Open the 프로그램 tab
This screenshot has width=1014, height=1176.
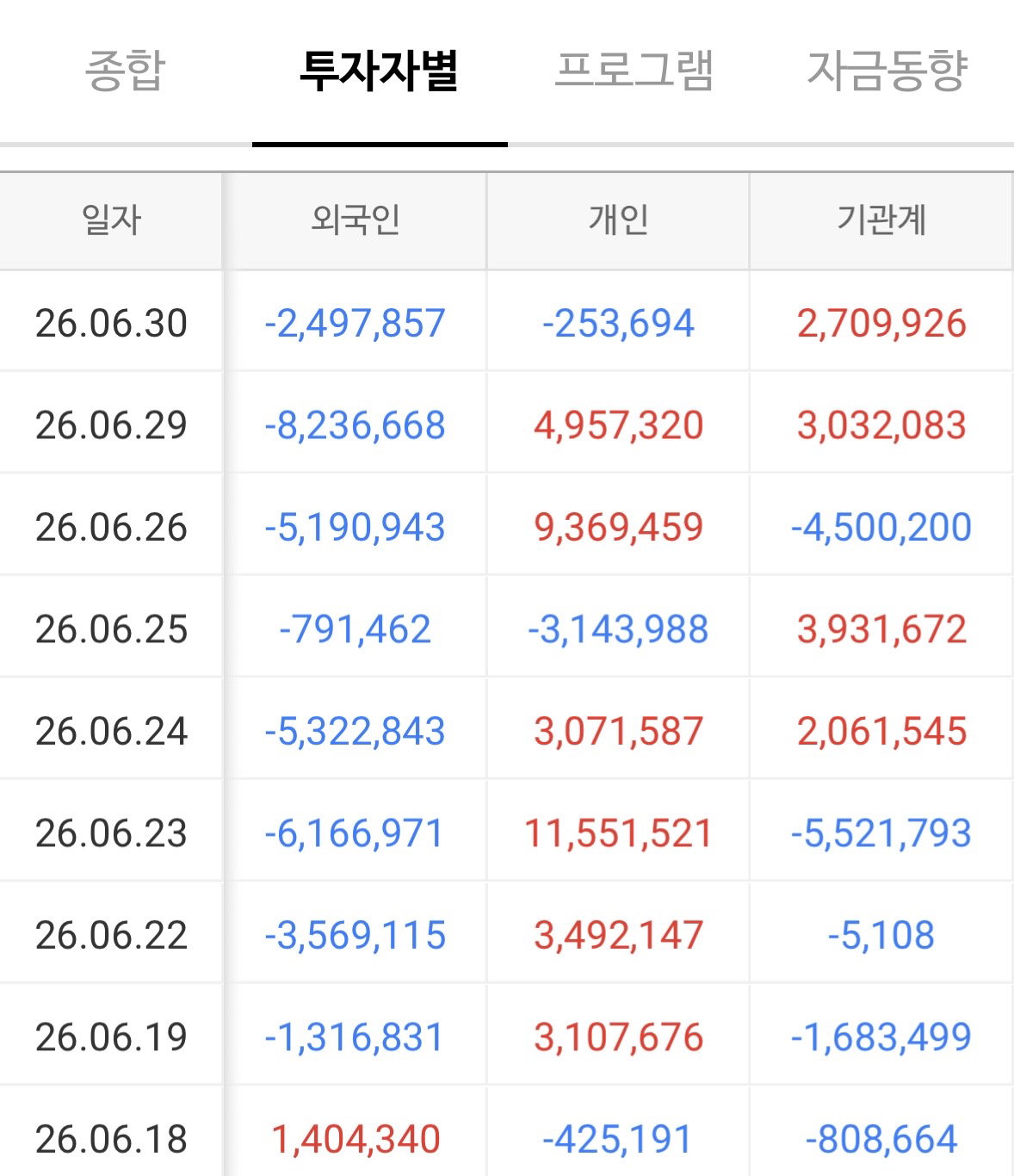[x=634, y=71]
